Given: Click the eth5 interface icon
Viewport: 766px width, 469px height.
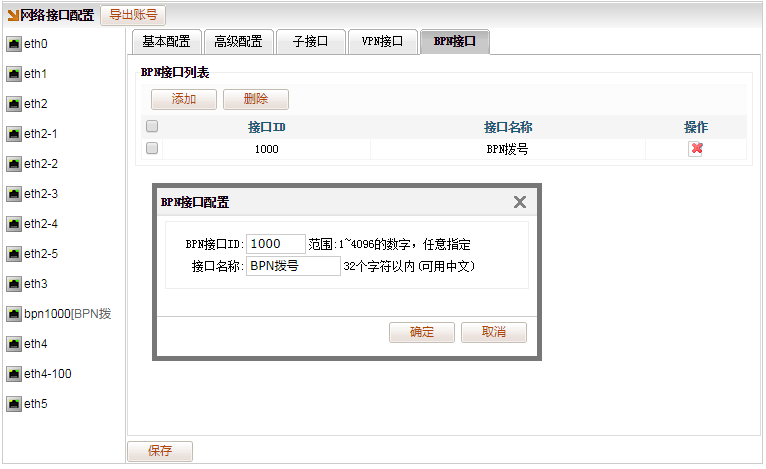Looking at the screenshot, I should 14,404.
